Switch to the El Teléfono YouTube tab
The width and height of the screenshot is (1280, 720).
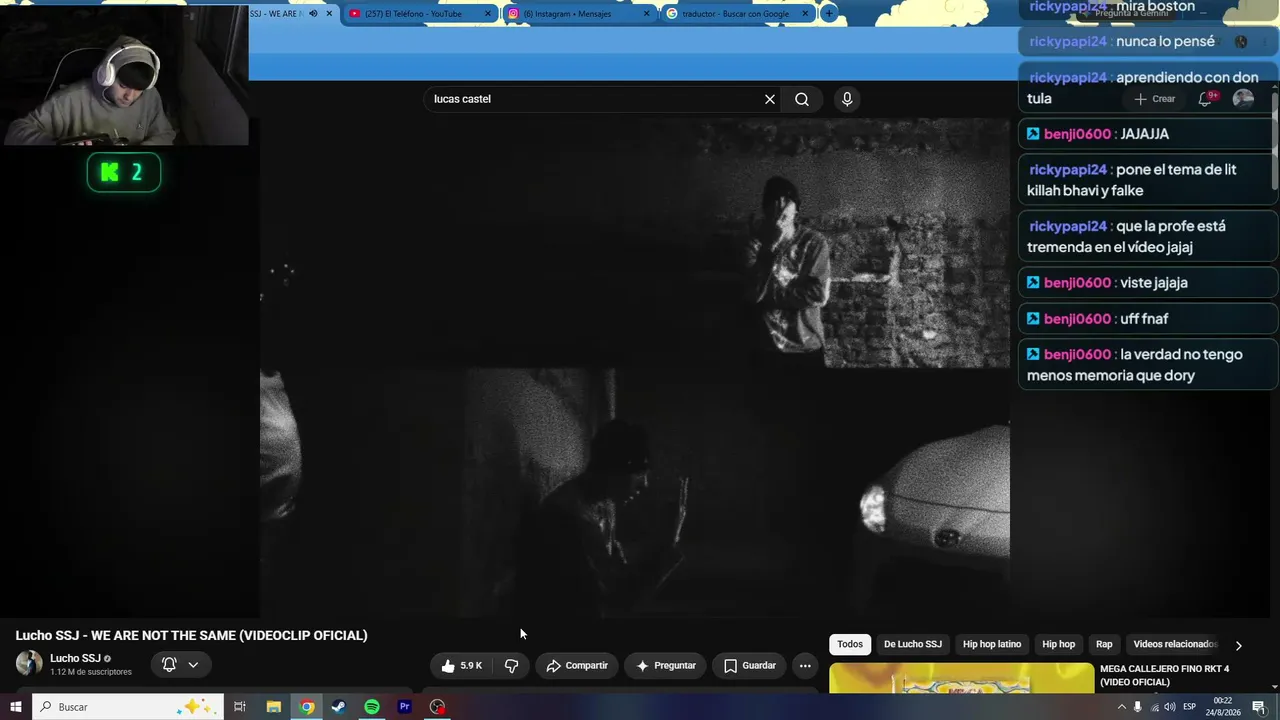coord(415,14)
